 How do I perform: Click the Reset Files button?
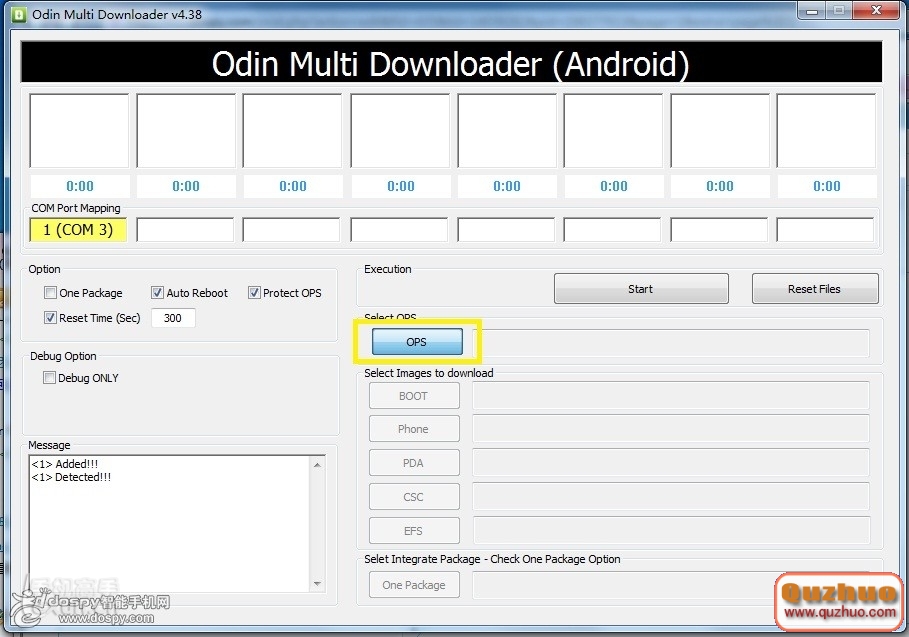pyautogui.click(x=815, y=289)
